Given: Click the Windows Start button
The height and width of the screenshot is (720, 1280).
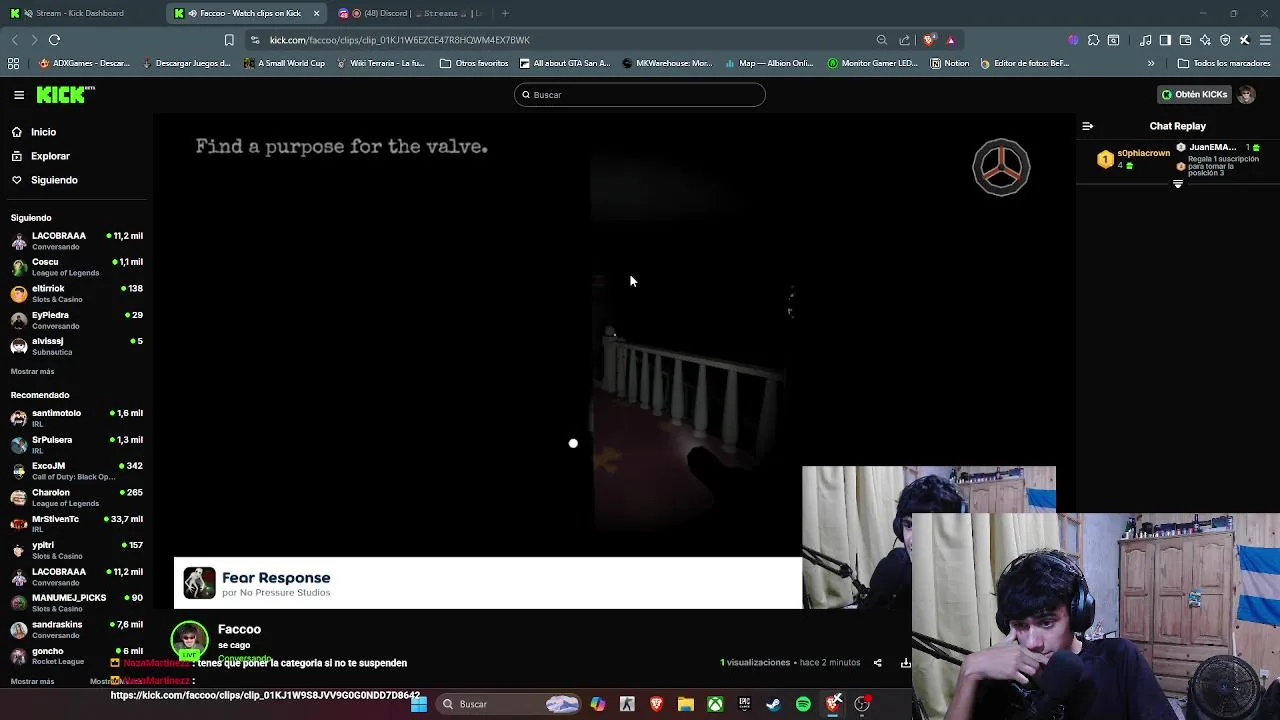Looking at the screenshot, I should 419,704.
